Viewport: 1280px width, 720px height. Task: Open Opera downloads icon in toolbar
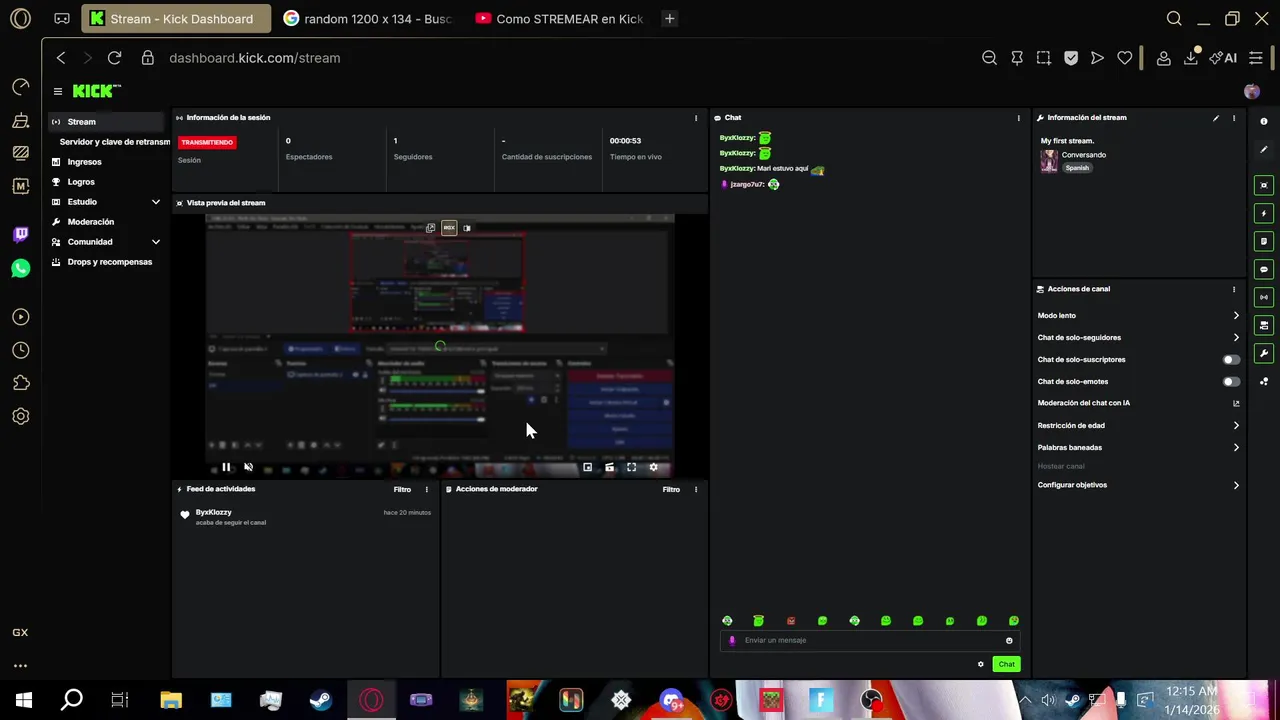(x=1191, y=58)
